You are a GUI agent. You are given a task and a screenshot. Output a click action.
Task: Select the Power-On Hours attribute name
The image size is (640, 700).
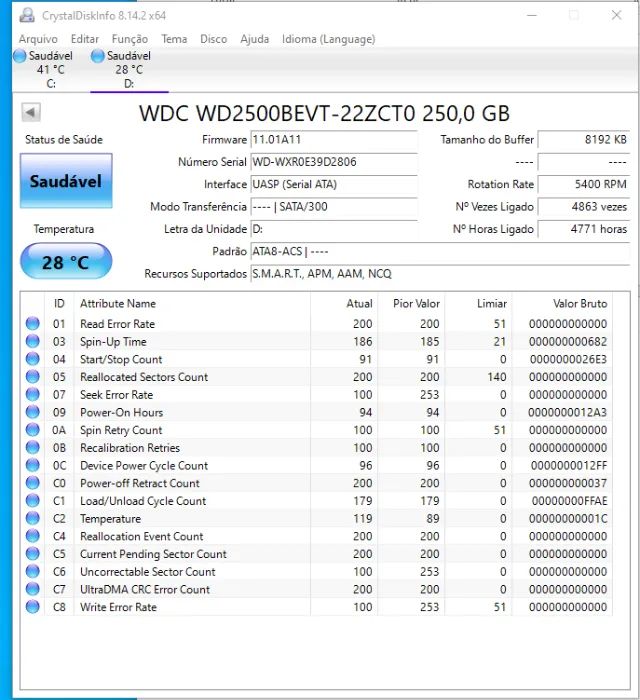[x=121, y=412]
